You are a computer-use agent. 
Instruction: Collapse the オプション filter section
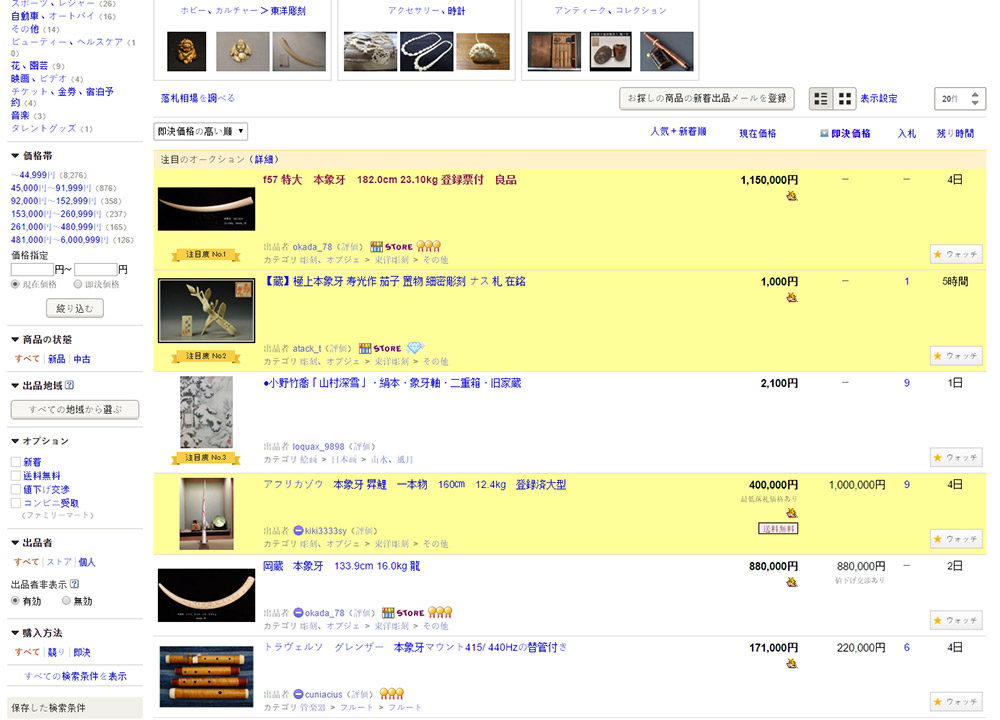(15, 441)
